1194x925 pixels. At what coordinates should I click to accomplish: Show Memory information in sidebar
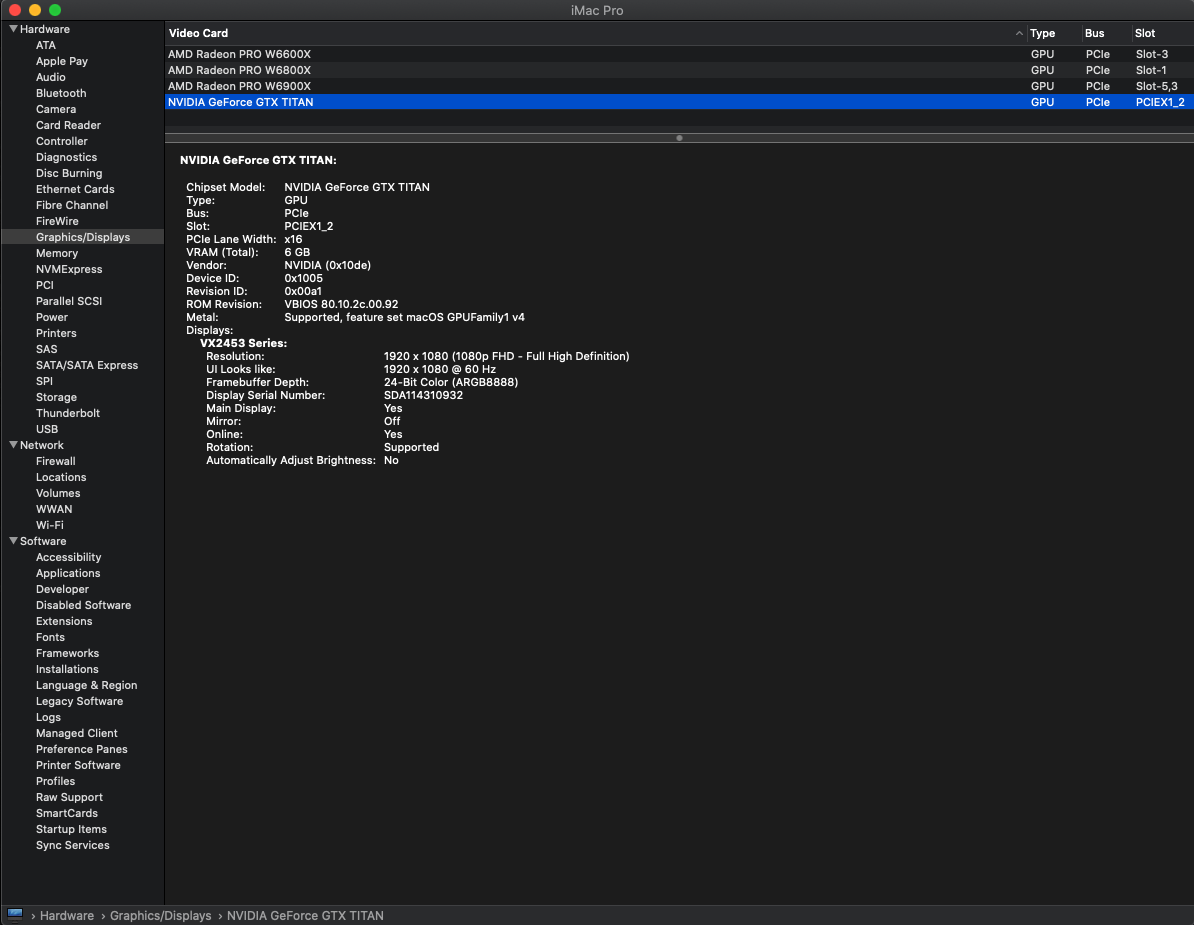[x=56, y=253]
